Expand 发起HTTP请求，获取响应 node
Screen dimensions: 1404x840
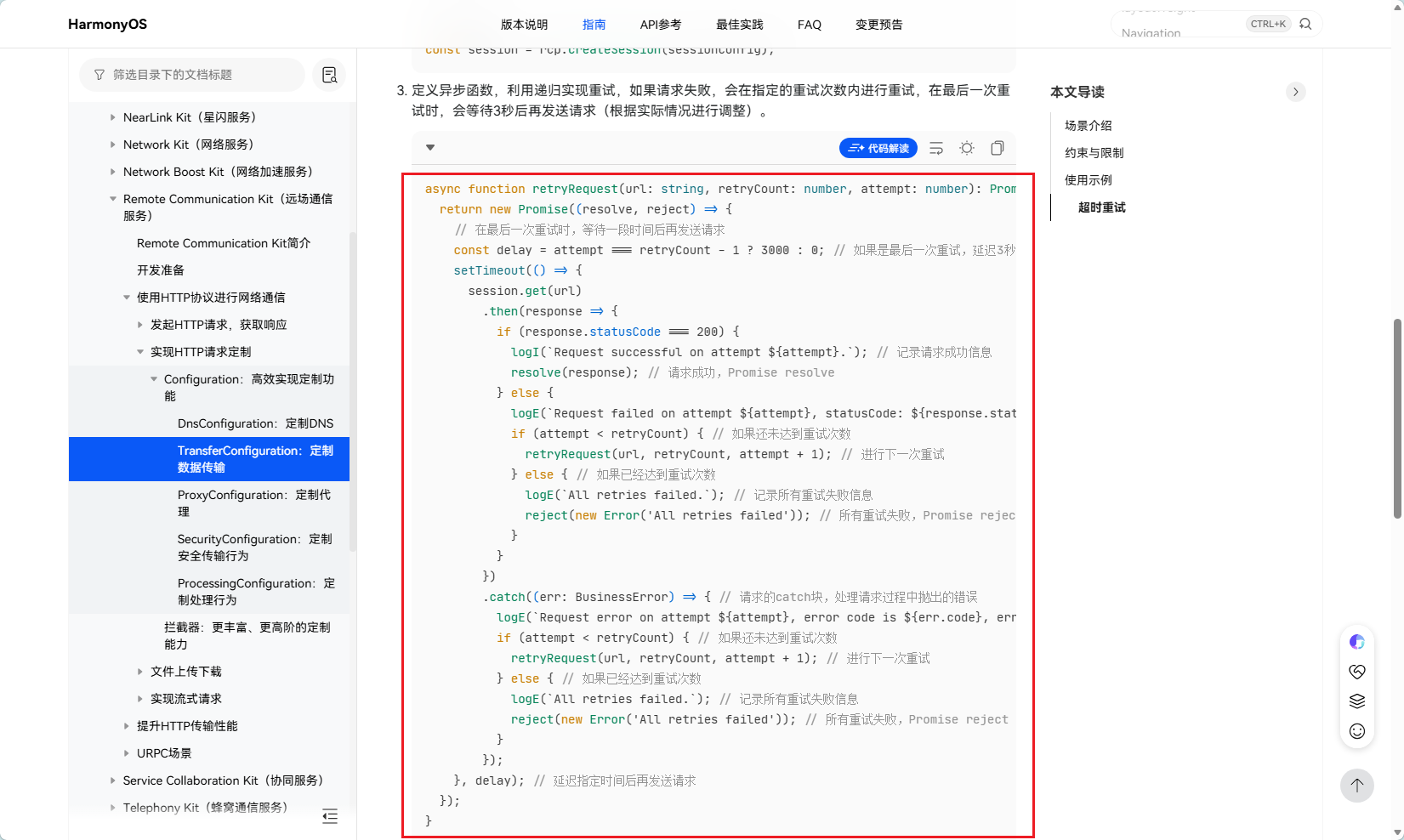[139, 325]
